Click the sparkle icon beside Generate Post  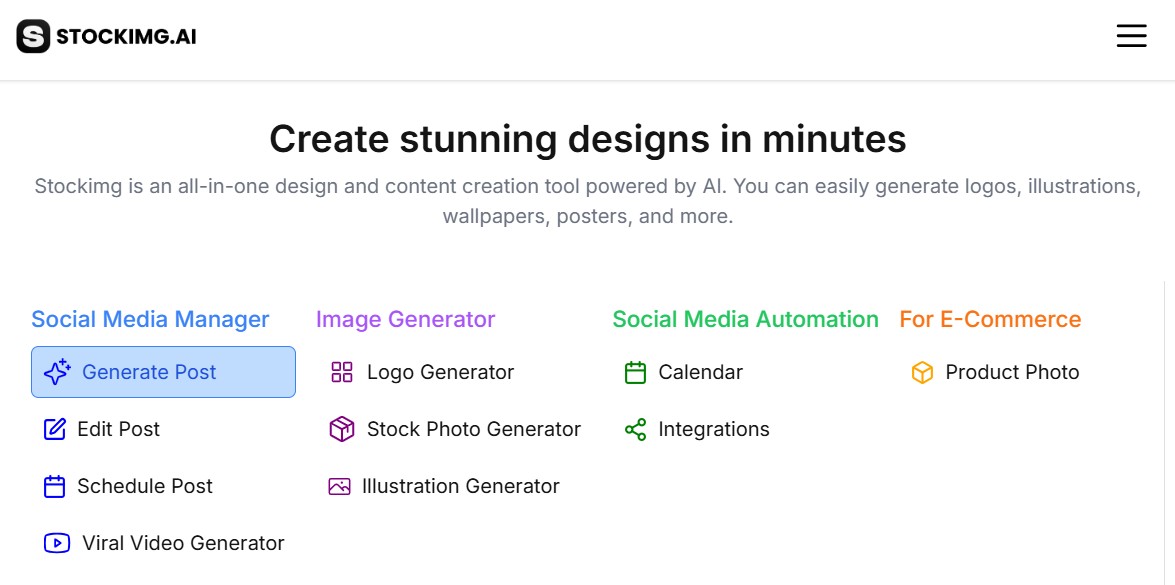pos(57,372)
